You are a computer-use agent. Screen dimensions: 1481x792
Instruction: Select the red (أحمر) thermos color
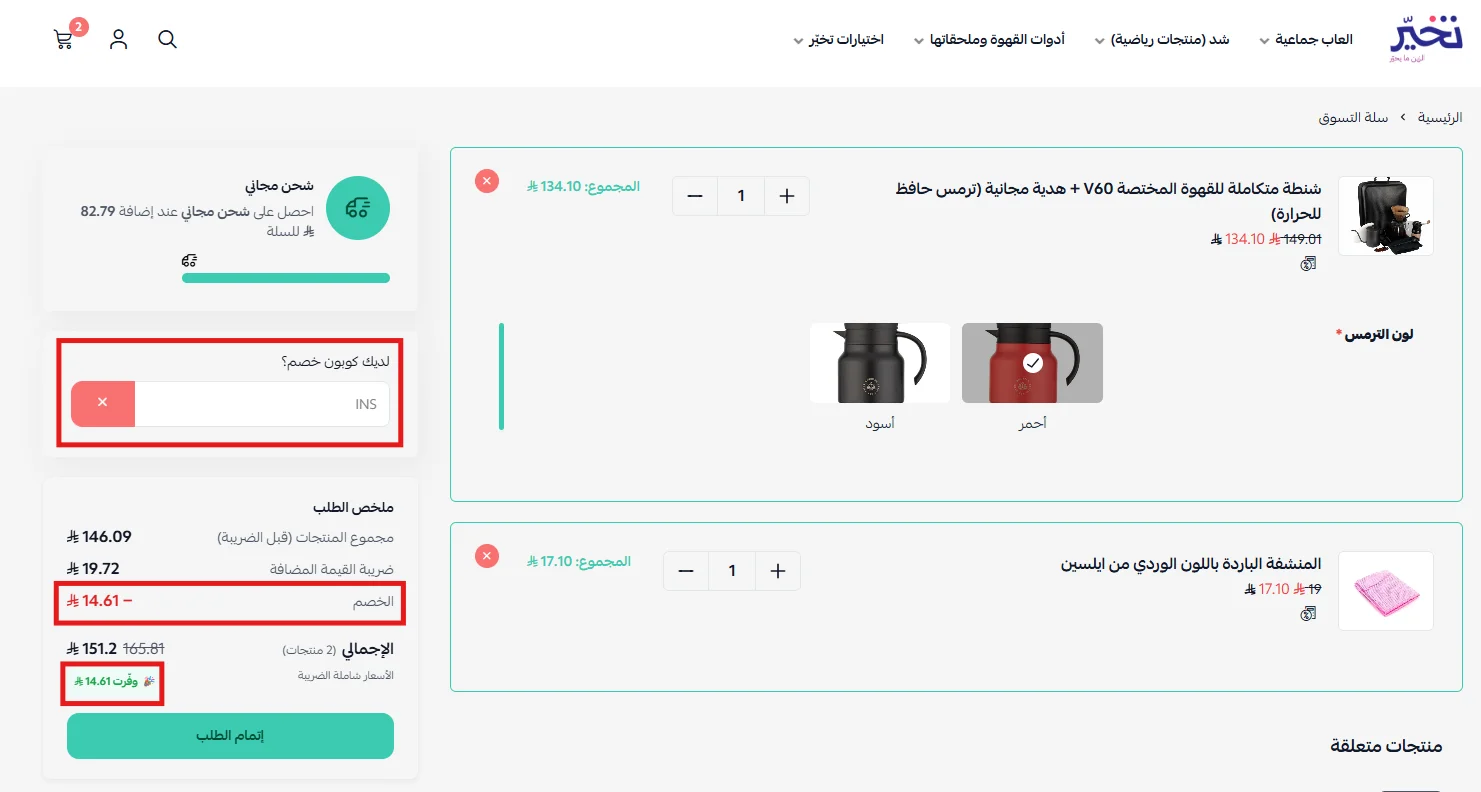(x=1032, y=363)
